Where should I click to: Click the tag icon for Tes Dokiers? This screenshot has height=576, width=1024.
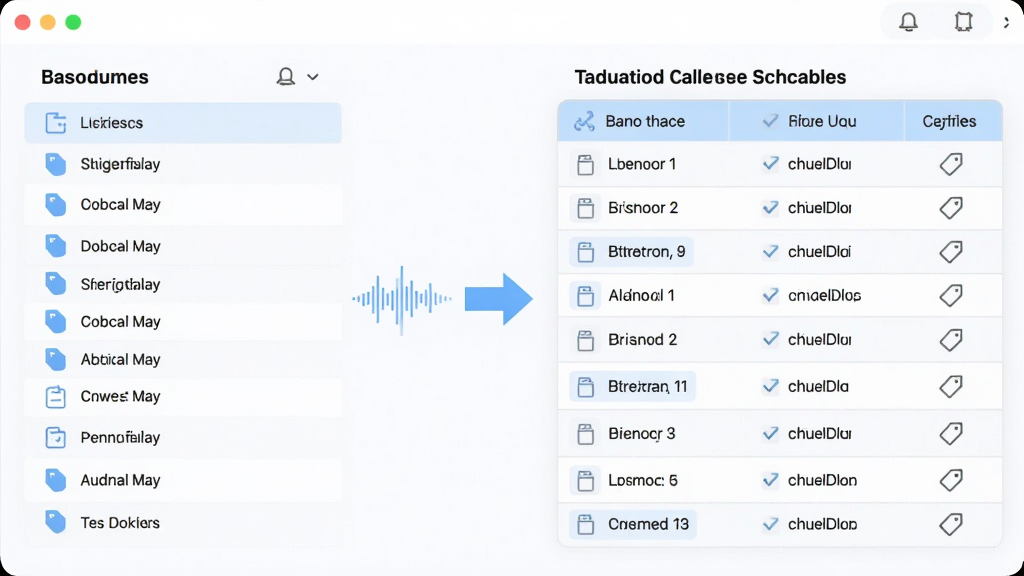pos(56,522)
